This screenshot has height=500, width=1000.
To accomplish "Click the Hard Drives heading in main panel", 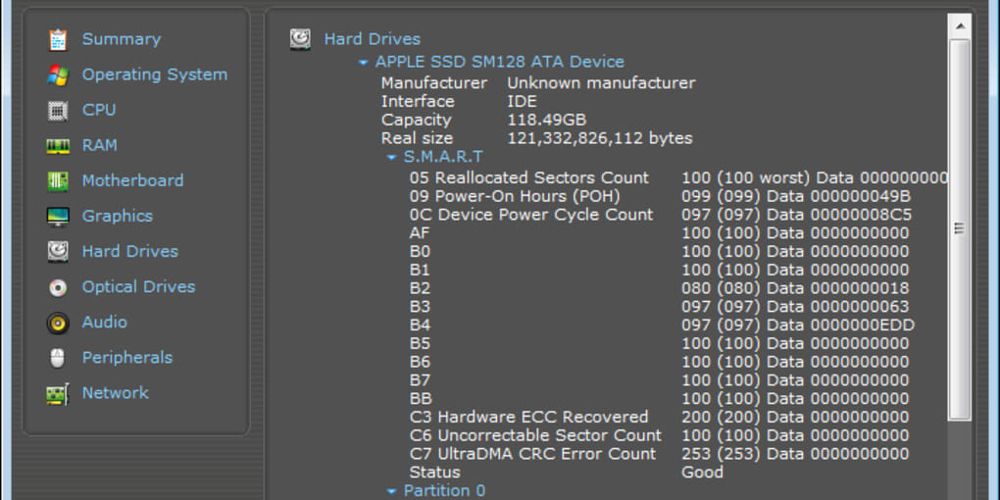I will [372, 39].
